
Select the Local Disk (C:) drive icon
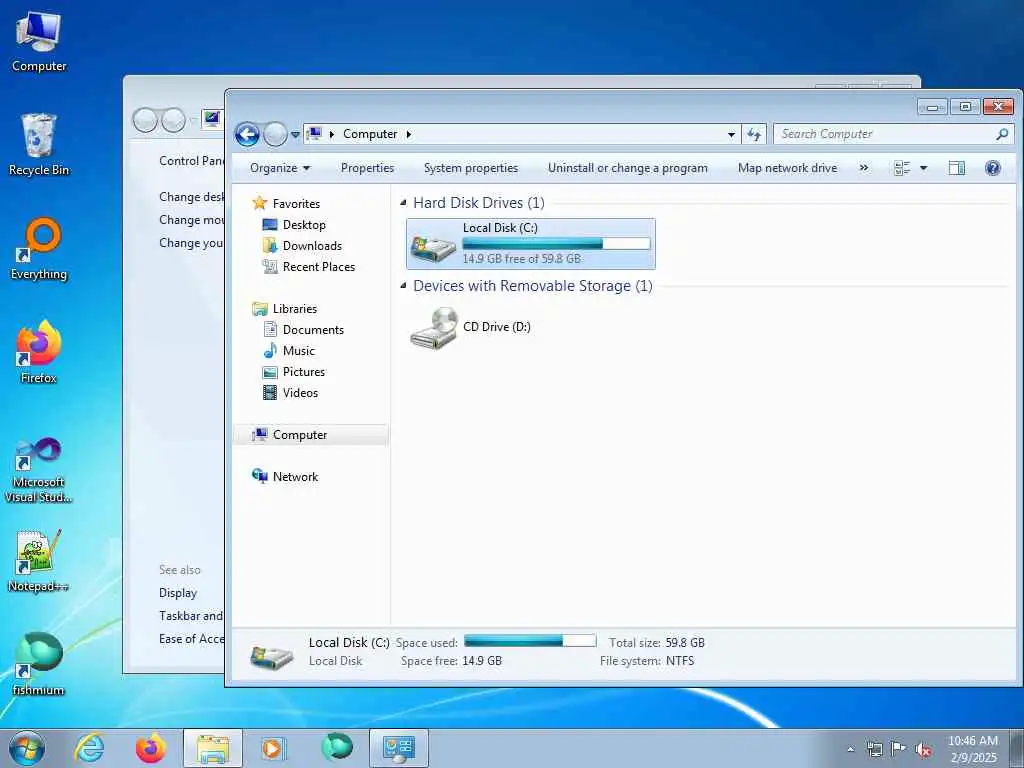(x=433, y=248)
